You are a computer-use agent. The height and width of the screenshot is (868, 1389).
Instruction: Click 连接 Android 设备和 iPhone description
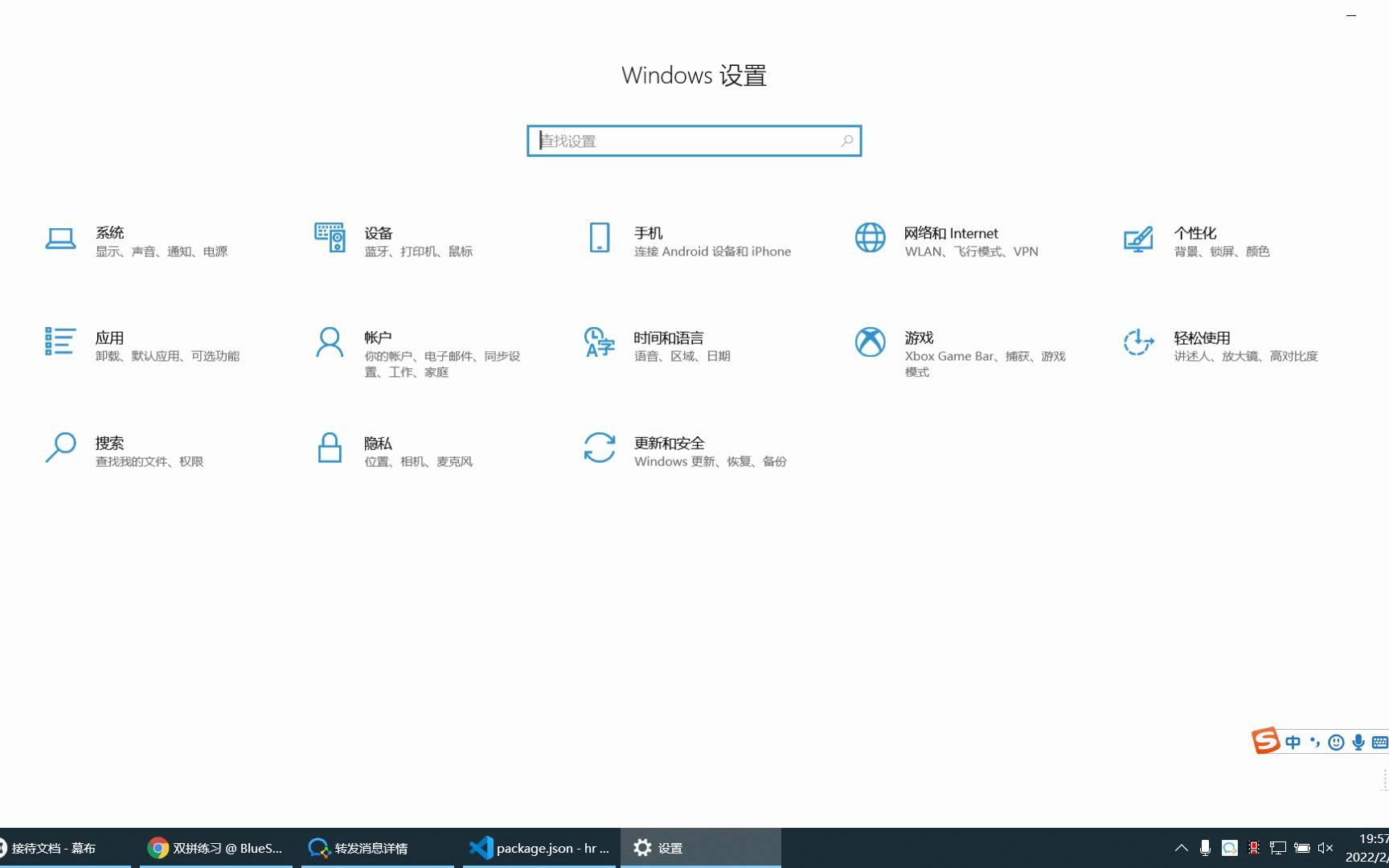tap(712, 252)
